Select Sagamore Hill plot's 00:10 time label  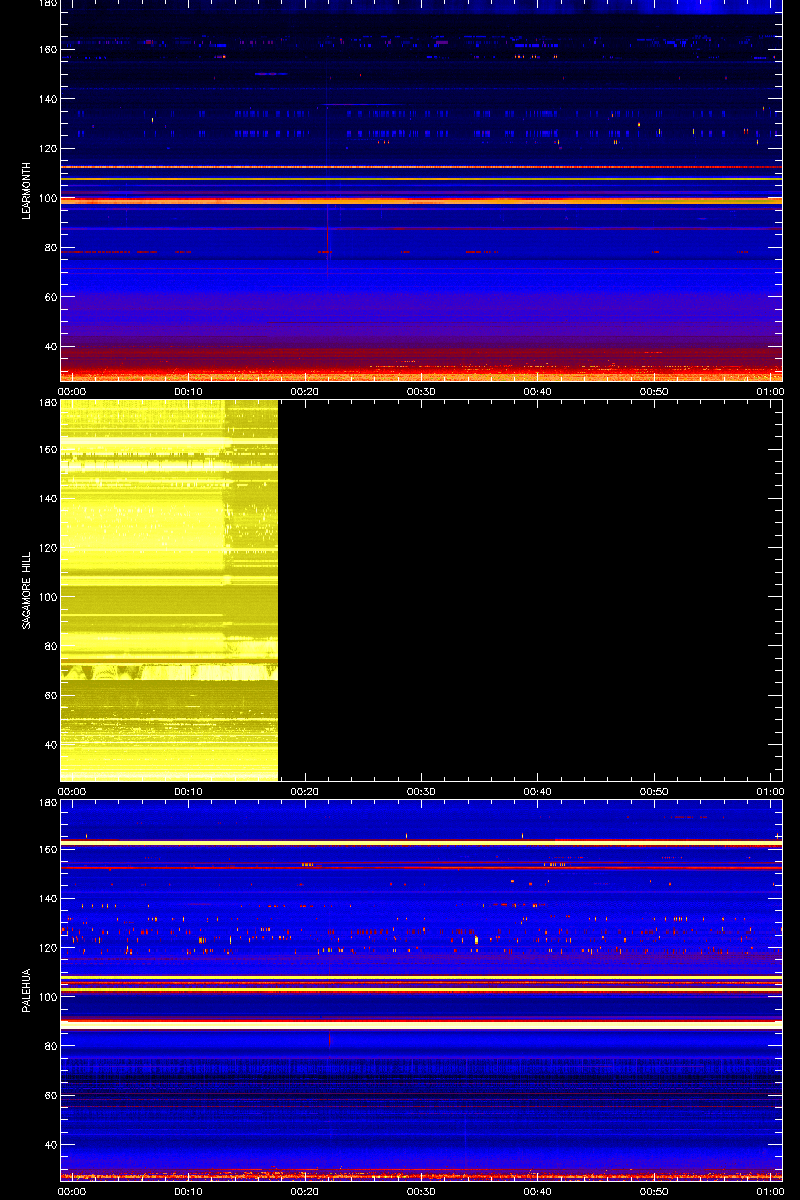click(x=189, y=792)
